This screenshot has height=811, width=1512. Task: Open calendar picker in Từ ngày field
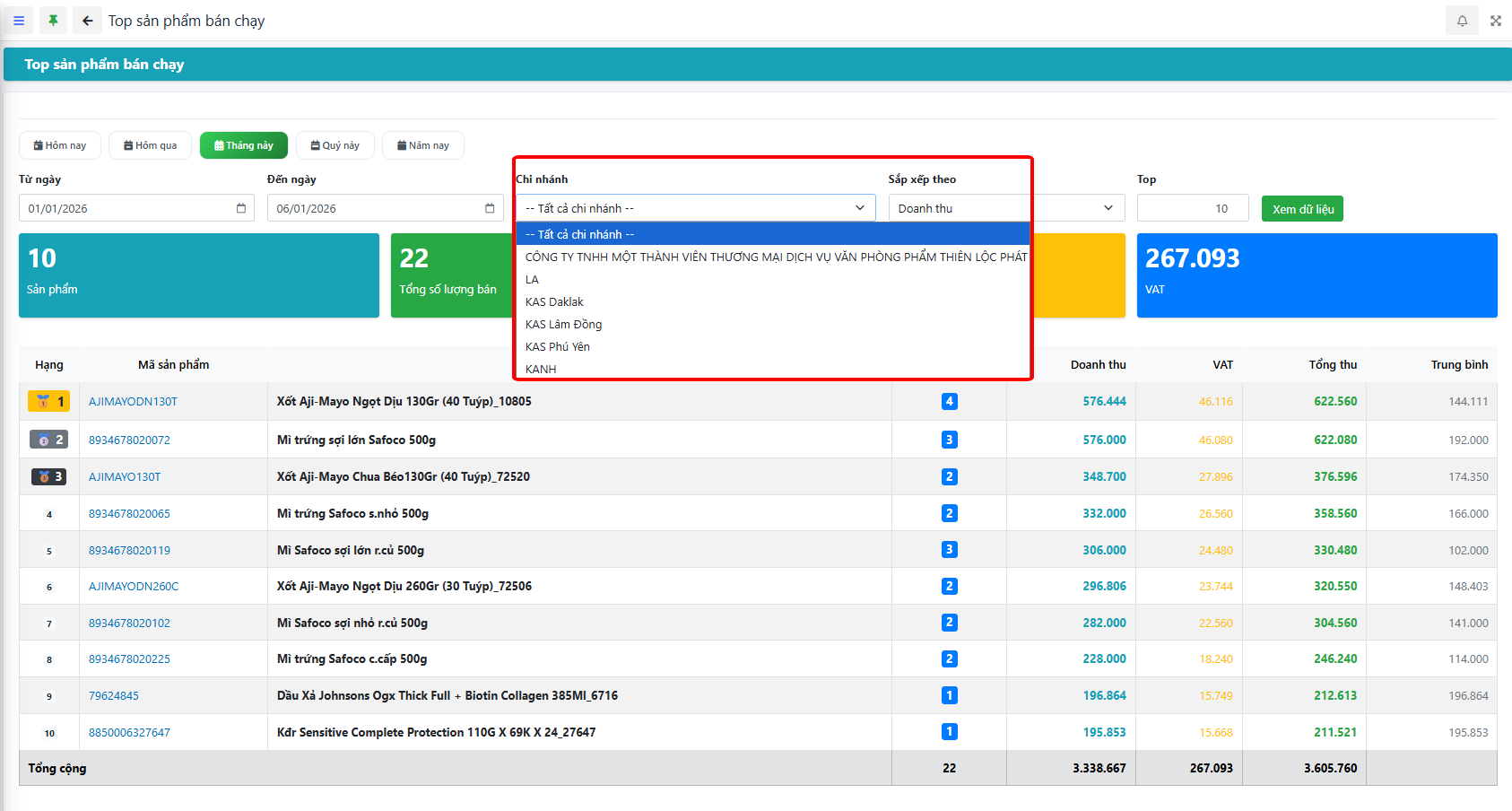tap(240, 208)
